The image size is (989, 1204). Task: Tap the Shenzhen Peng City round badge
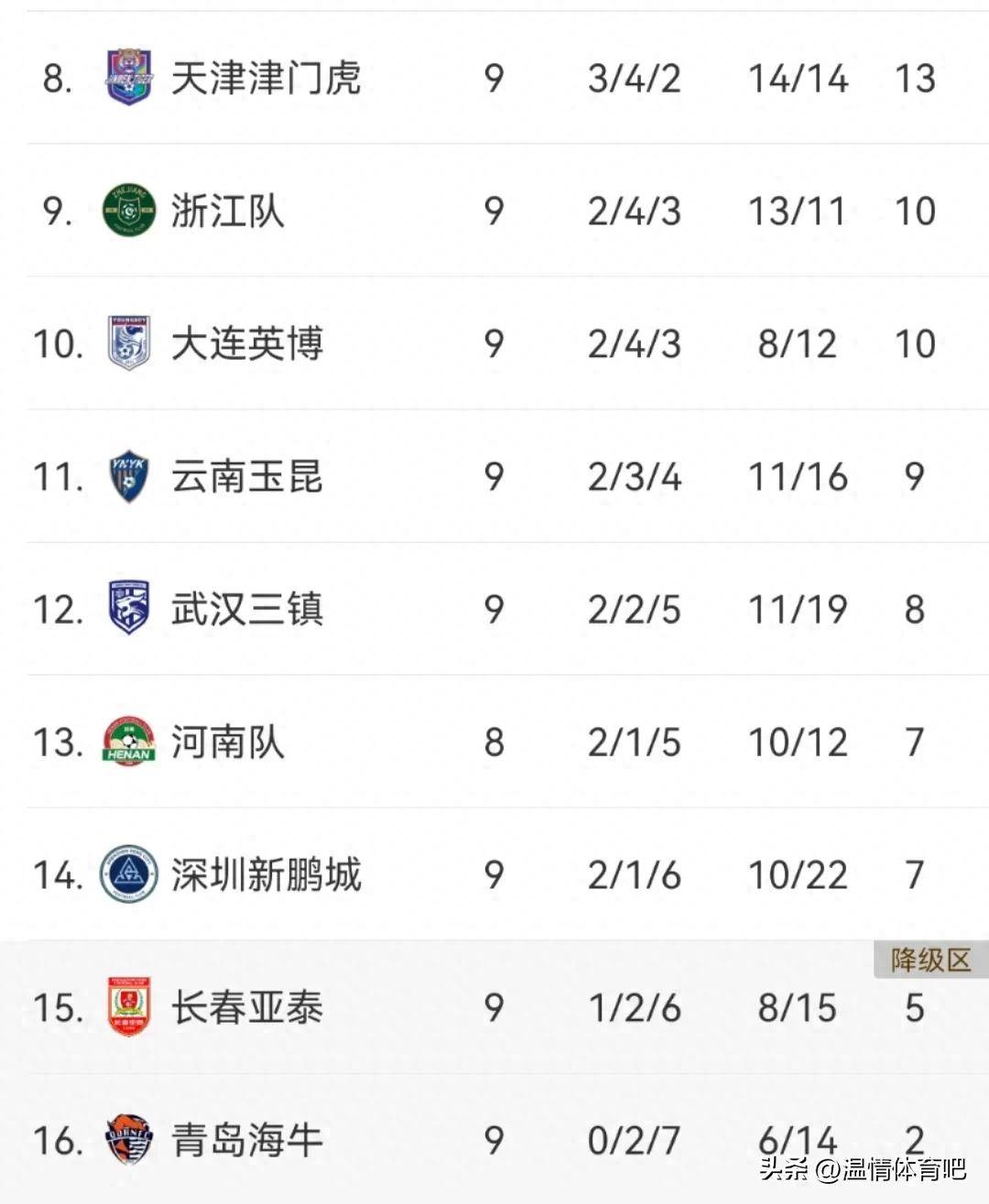click(x=129, y=873)
